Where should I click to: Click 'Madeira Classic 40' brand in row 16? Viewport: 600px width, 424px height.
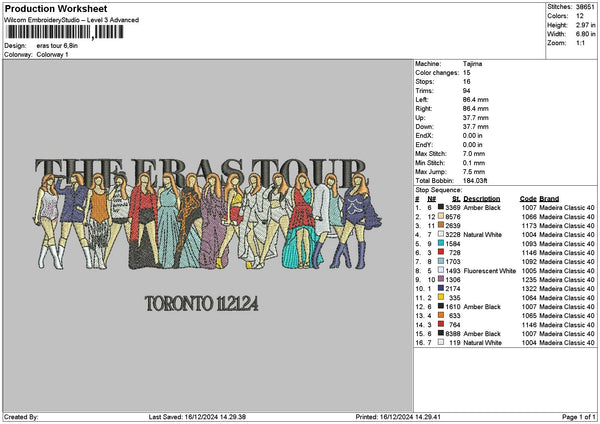point(567,342)
